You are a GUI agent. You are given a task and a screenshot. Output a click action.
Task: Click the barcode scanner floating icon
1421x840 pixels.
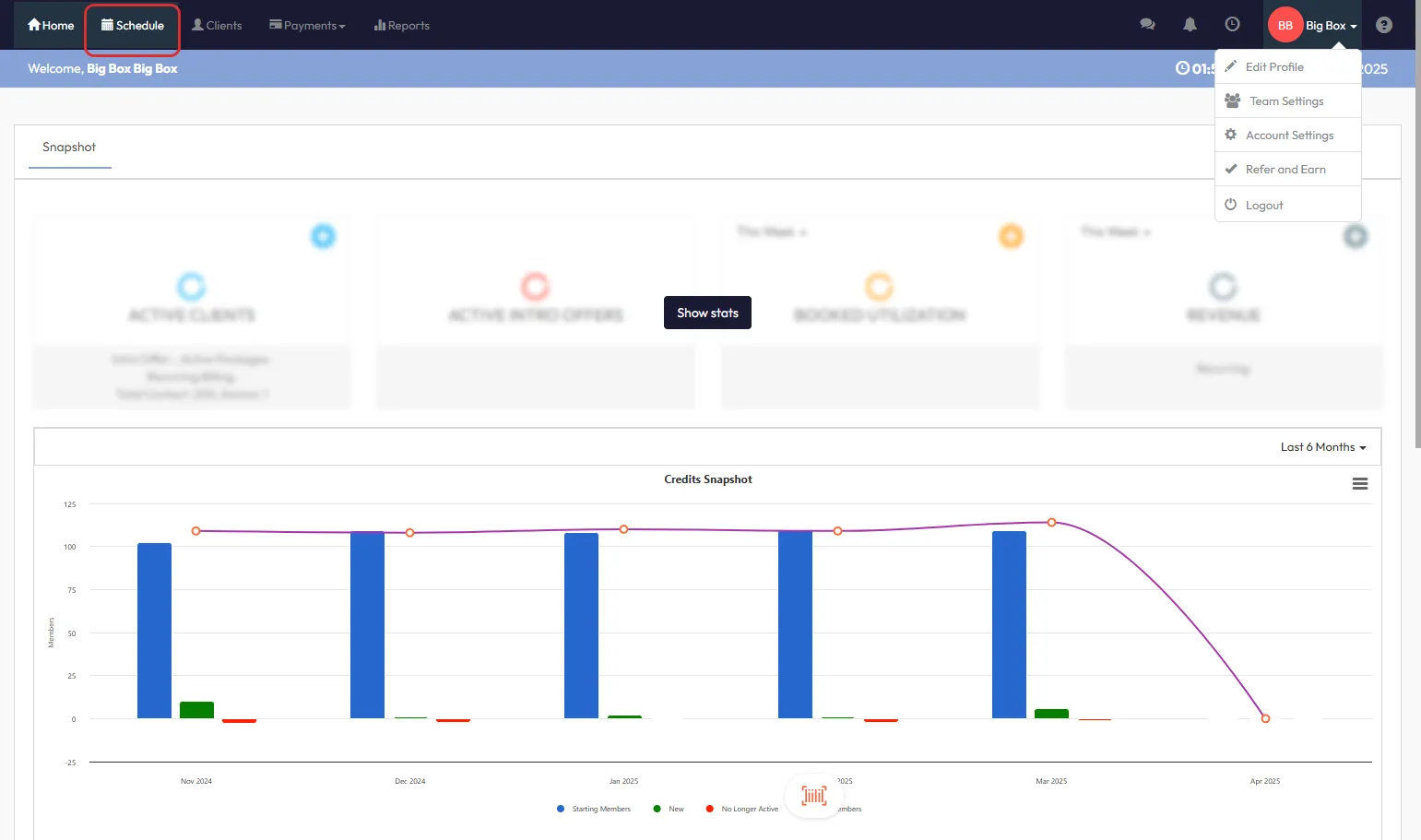click(813, 796)
